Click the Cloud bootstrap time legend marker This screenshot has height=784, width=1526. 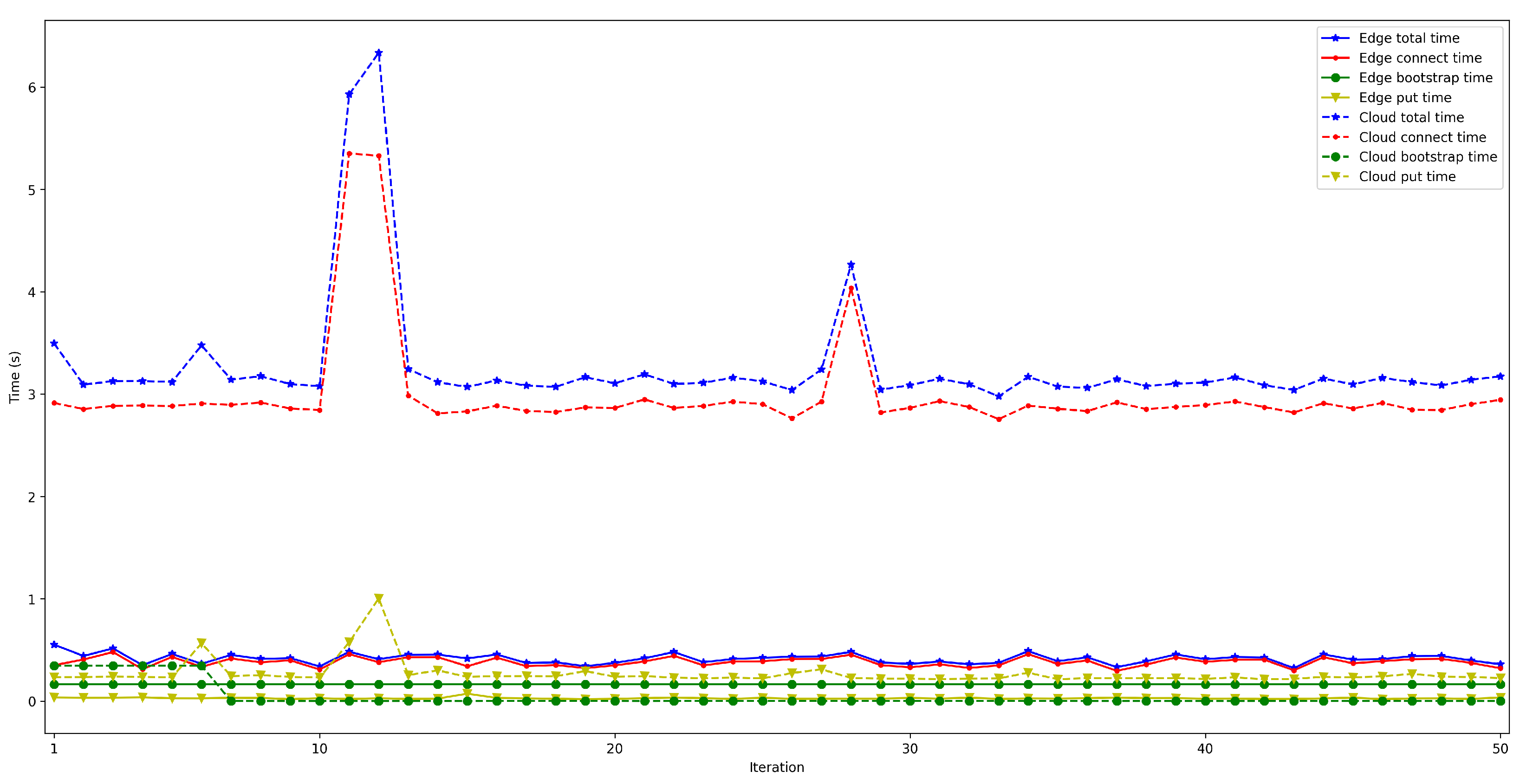pos(1335,157)
